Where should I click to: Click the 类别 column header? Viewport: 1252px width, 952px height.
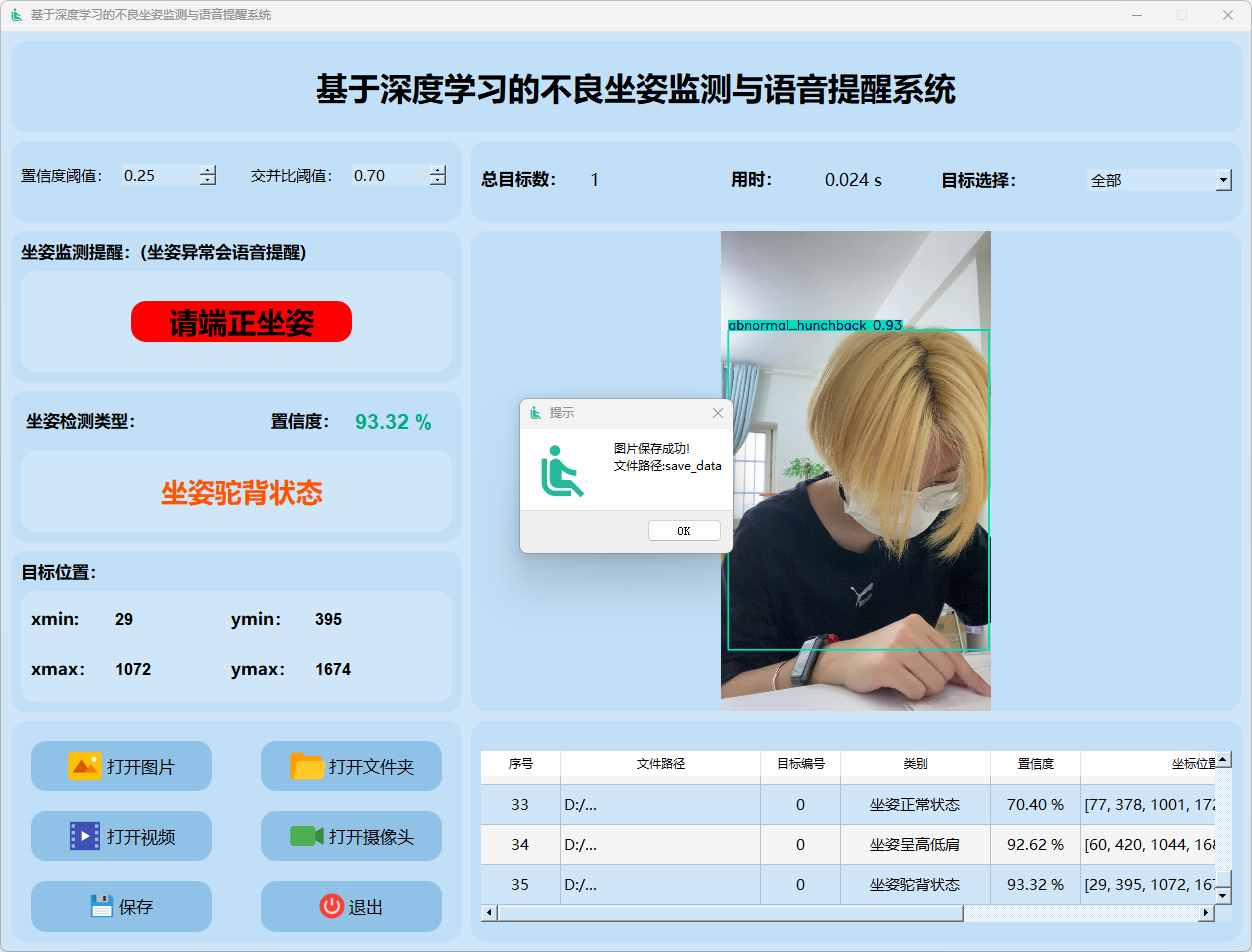pos(914,764)
